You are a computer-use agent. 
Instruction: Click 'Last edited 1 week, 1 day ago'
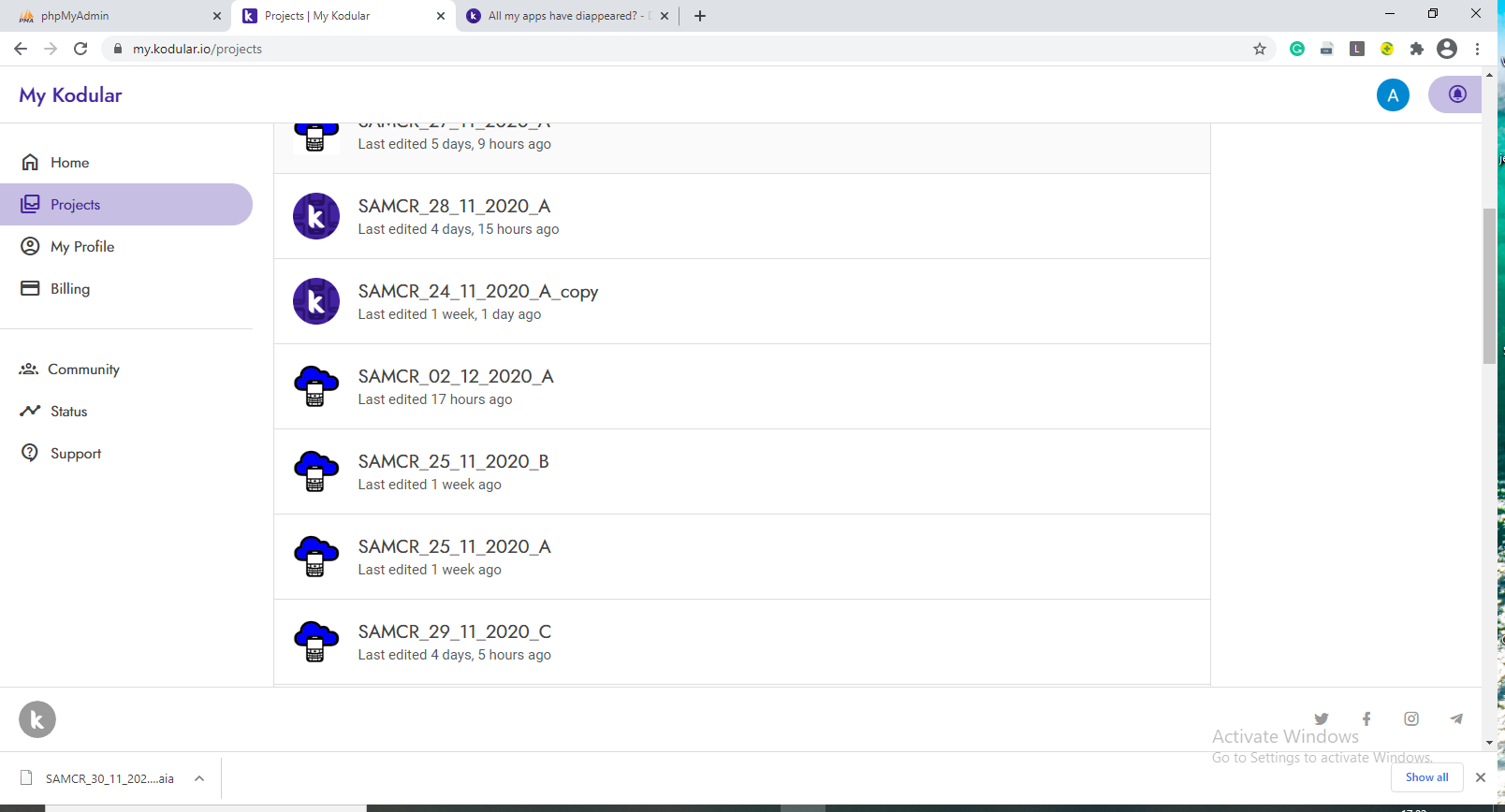pyautogui.click(x=449, y=314)
